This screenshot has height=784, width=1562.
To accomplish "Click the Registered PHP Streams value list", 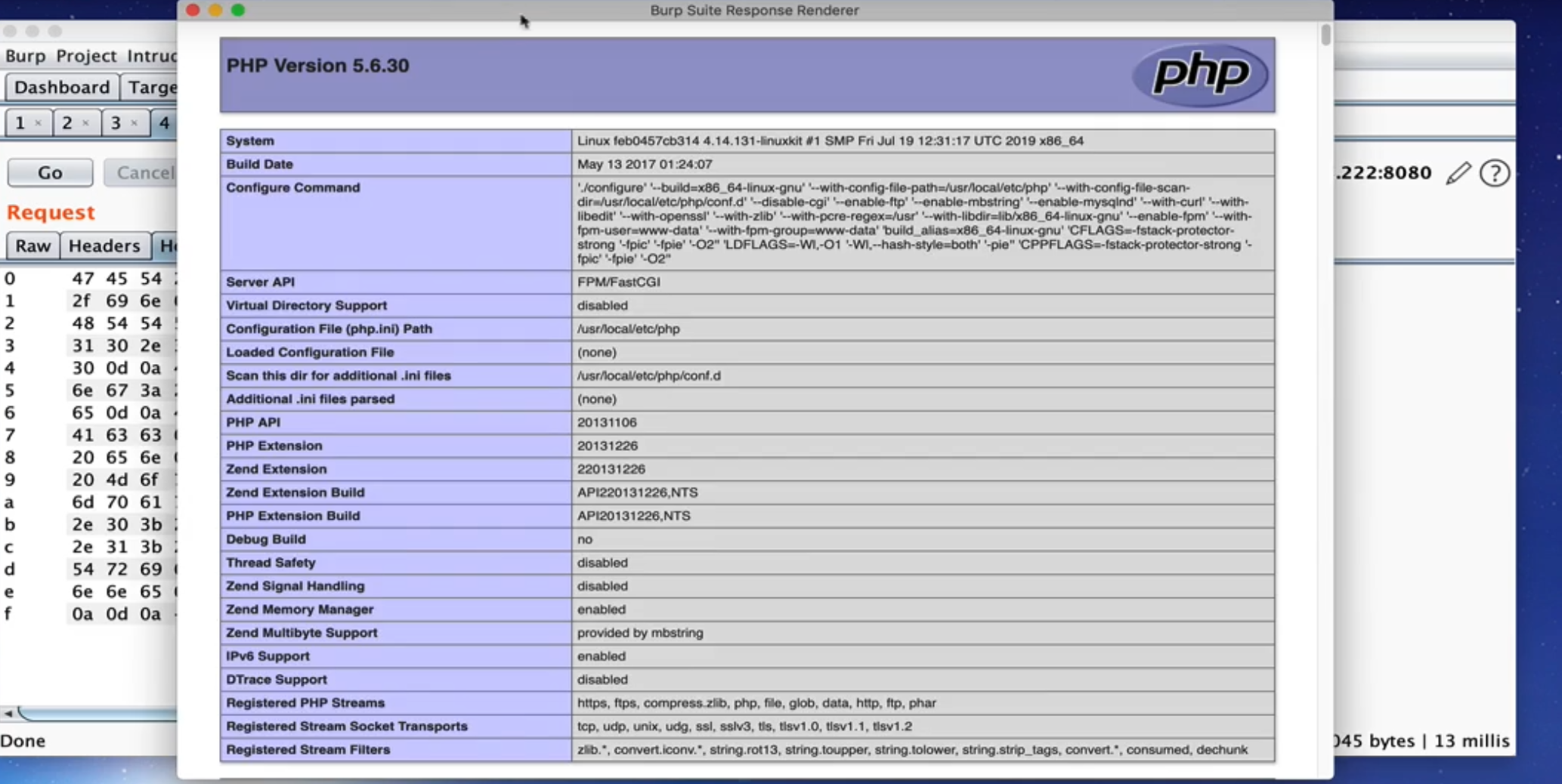I will pos(756,703).
